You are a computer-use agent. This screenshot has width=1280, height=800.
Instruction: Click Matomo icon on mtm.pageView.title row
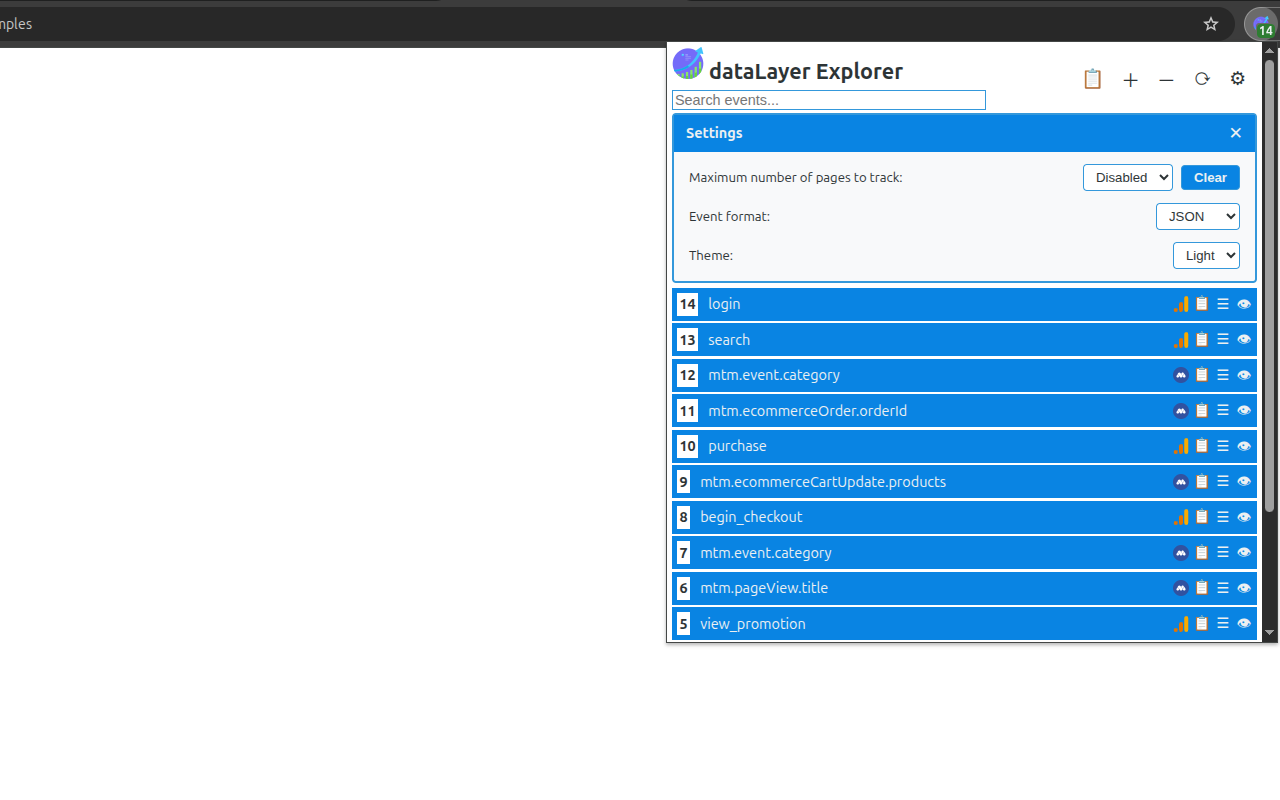pyautogui.click(x=1181, y=588)
